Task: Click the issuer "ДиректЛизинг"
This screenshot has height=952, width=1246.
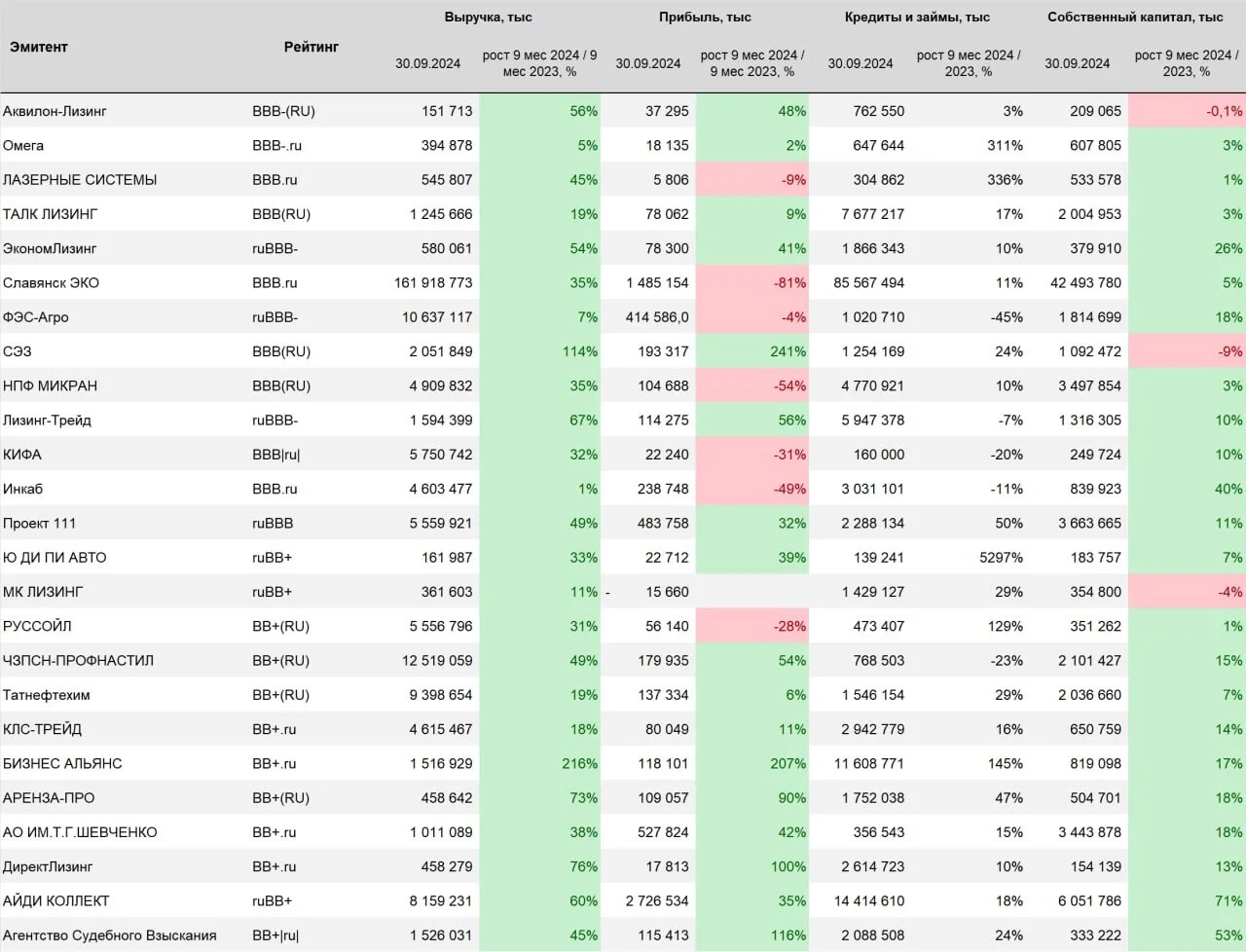Action: pyautogui.click(x=48, y=866)
